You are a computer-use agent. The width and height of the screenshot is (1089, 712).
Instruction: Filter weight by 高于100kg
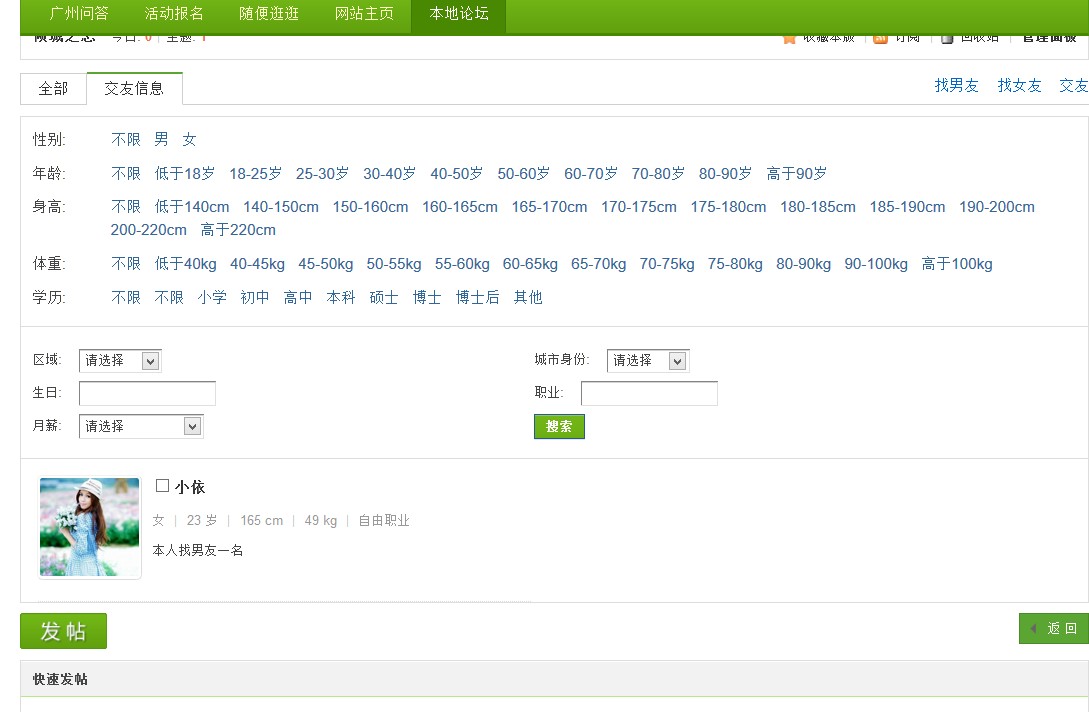click(x=957, y=264)
